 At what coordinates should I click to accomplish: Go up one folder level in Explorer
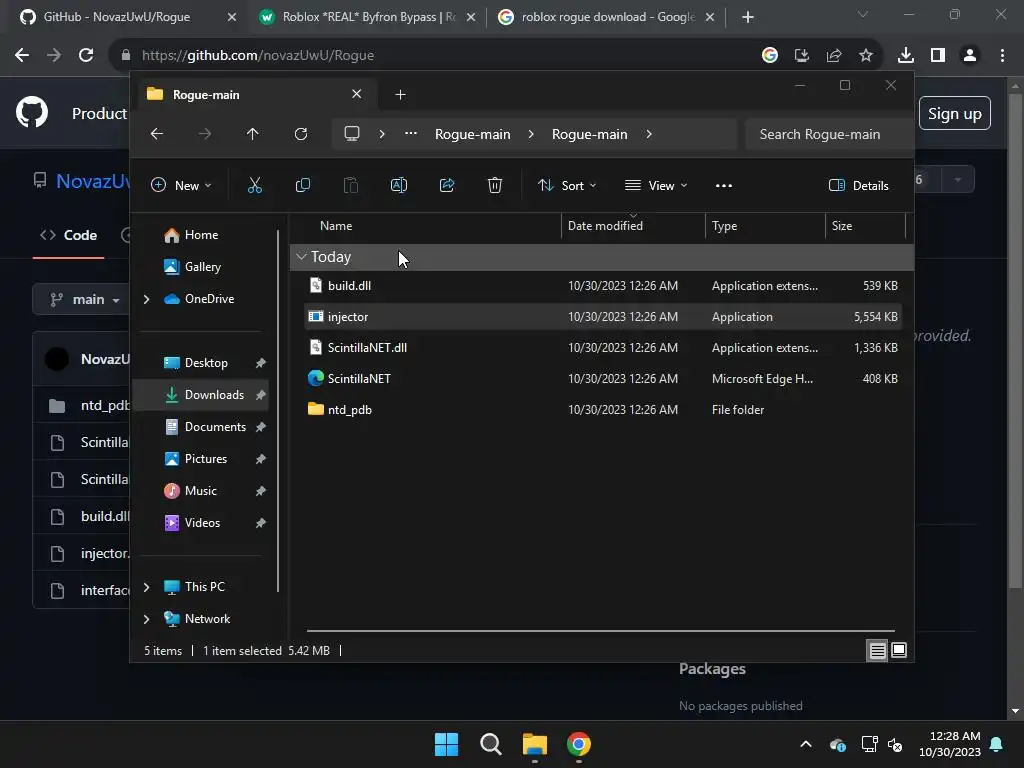pos(253,134)
